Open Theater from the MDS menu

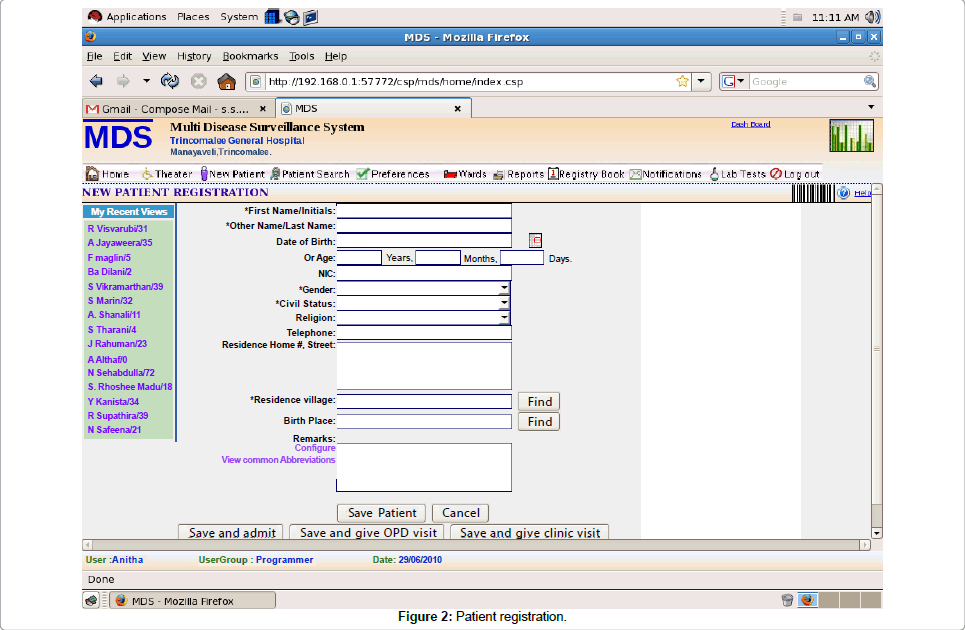point(167,174)
